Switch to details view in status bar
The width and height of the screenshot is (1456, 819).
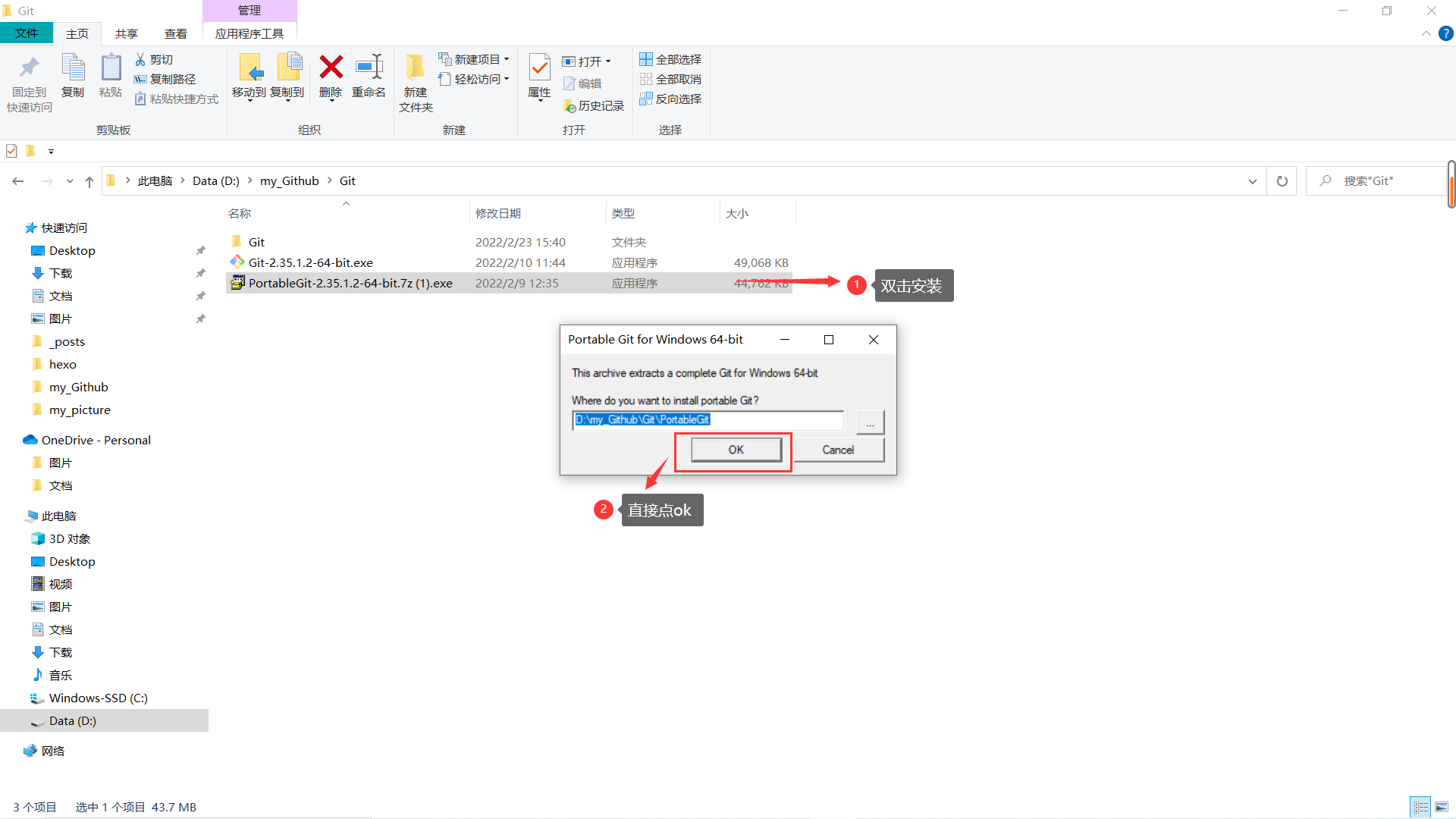point(1421,807)
